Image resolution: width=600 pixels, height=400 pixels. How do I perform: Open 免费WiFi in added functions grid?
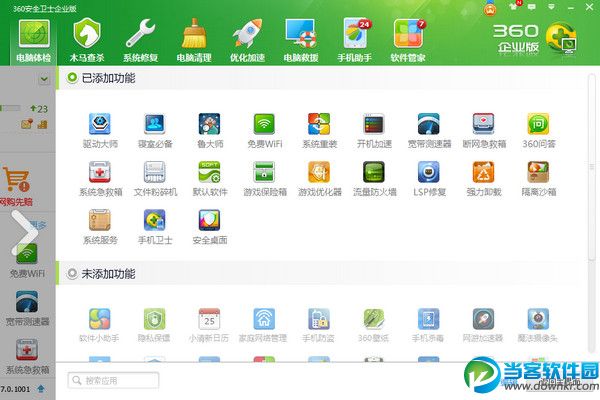tap(264, 131)
